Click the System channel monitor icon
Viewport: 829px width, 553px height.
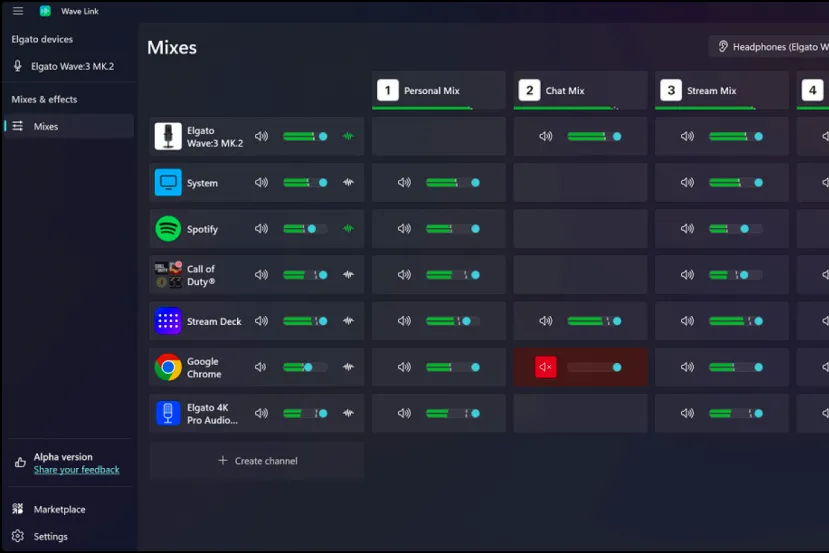[x=168, y=182]
